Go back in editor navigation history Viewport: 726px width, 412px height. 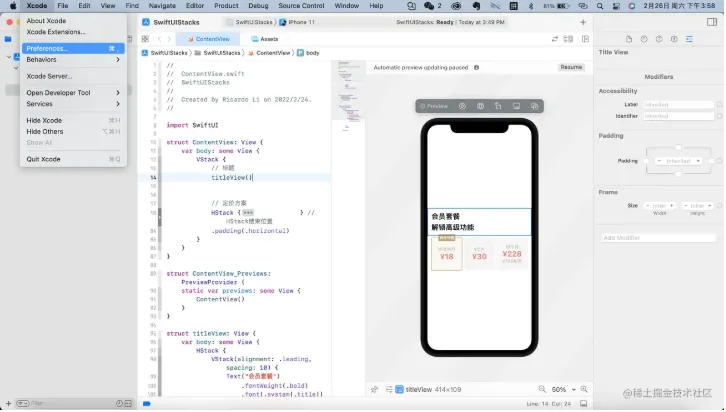[159, 39]
